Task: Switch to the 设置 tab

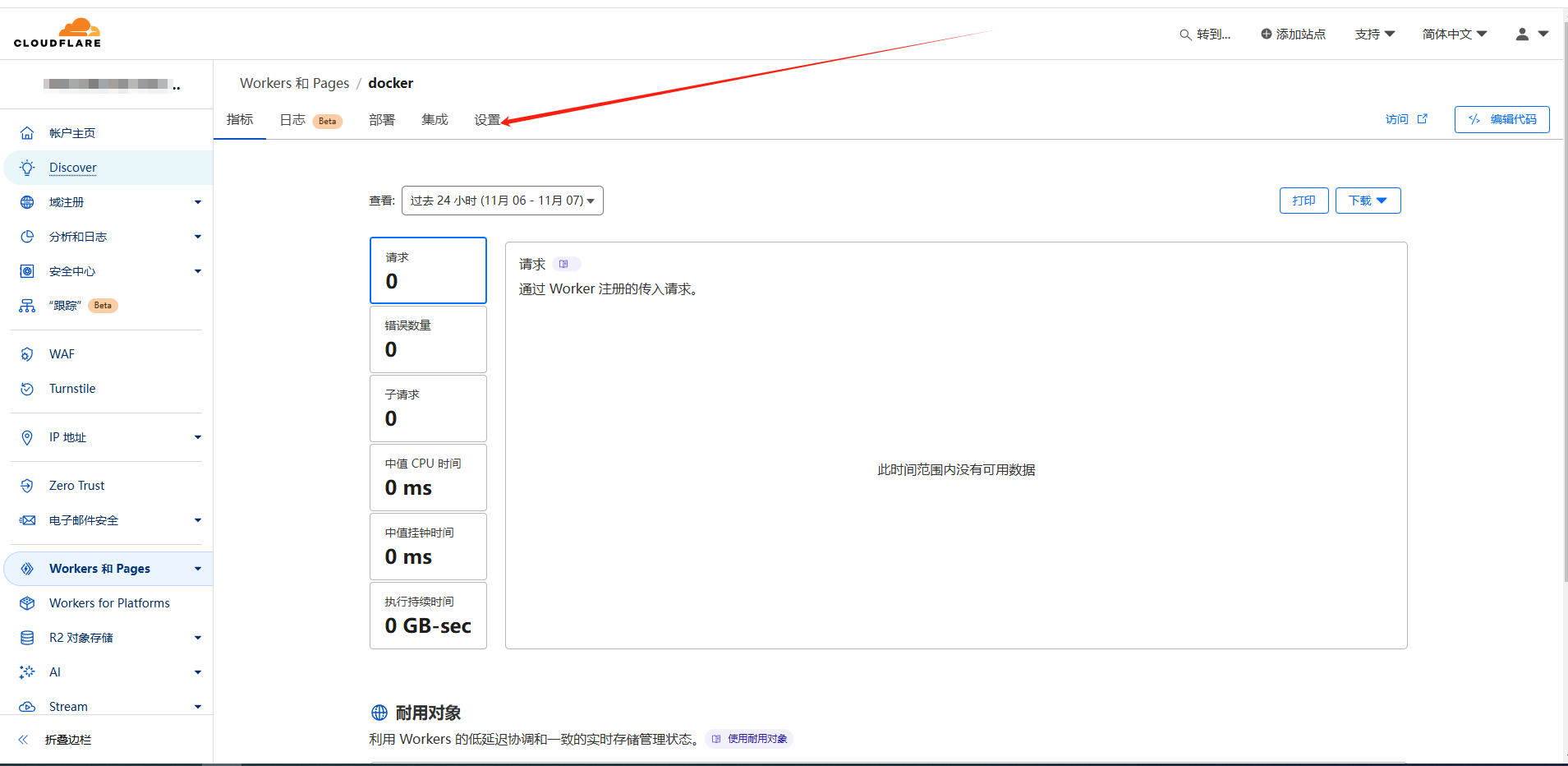Action: [x=487, y=120]
